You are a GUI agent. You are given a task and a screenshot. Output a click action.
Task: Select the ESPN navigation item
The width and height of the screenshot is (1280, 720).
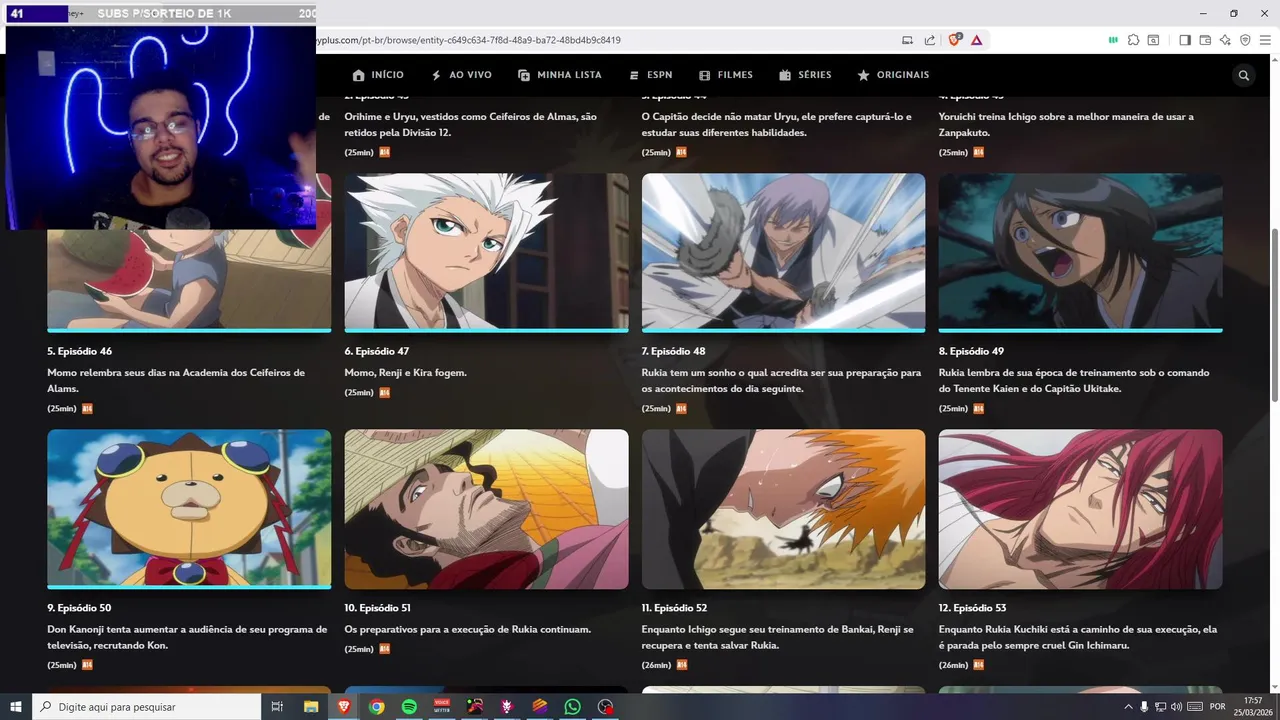point(650,75)
